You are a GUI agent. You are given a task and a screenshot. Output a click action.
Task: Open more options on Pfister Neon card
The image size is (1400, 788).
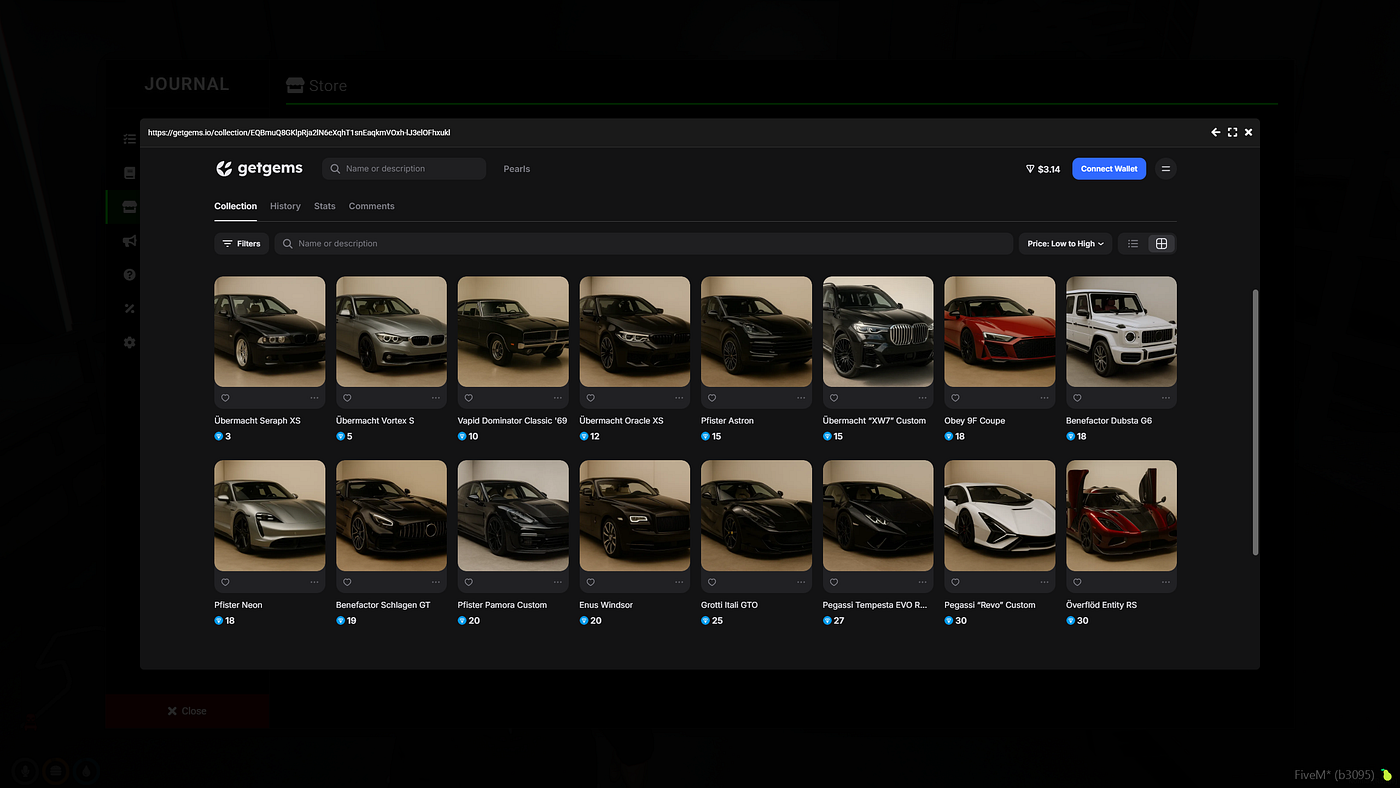click(314, 582)
